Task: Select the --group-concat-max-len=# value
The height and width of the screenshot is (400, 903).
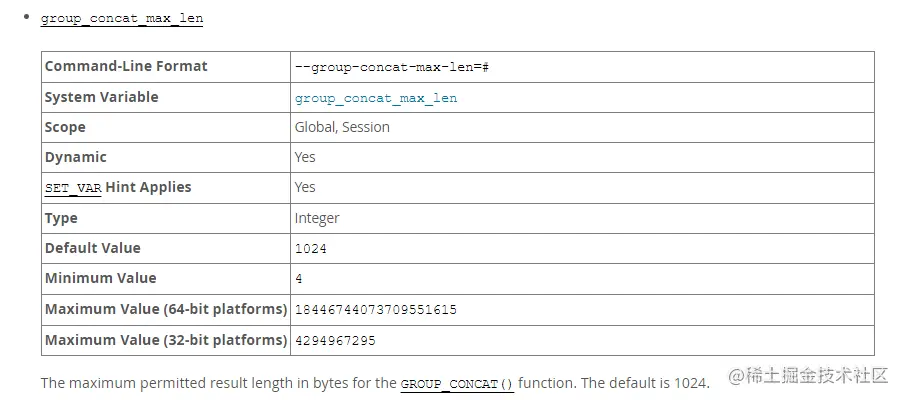Action: point(391,67)
